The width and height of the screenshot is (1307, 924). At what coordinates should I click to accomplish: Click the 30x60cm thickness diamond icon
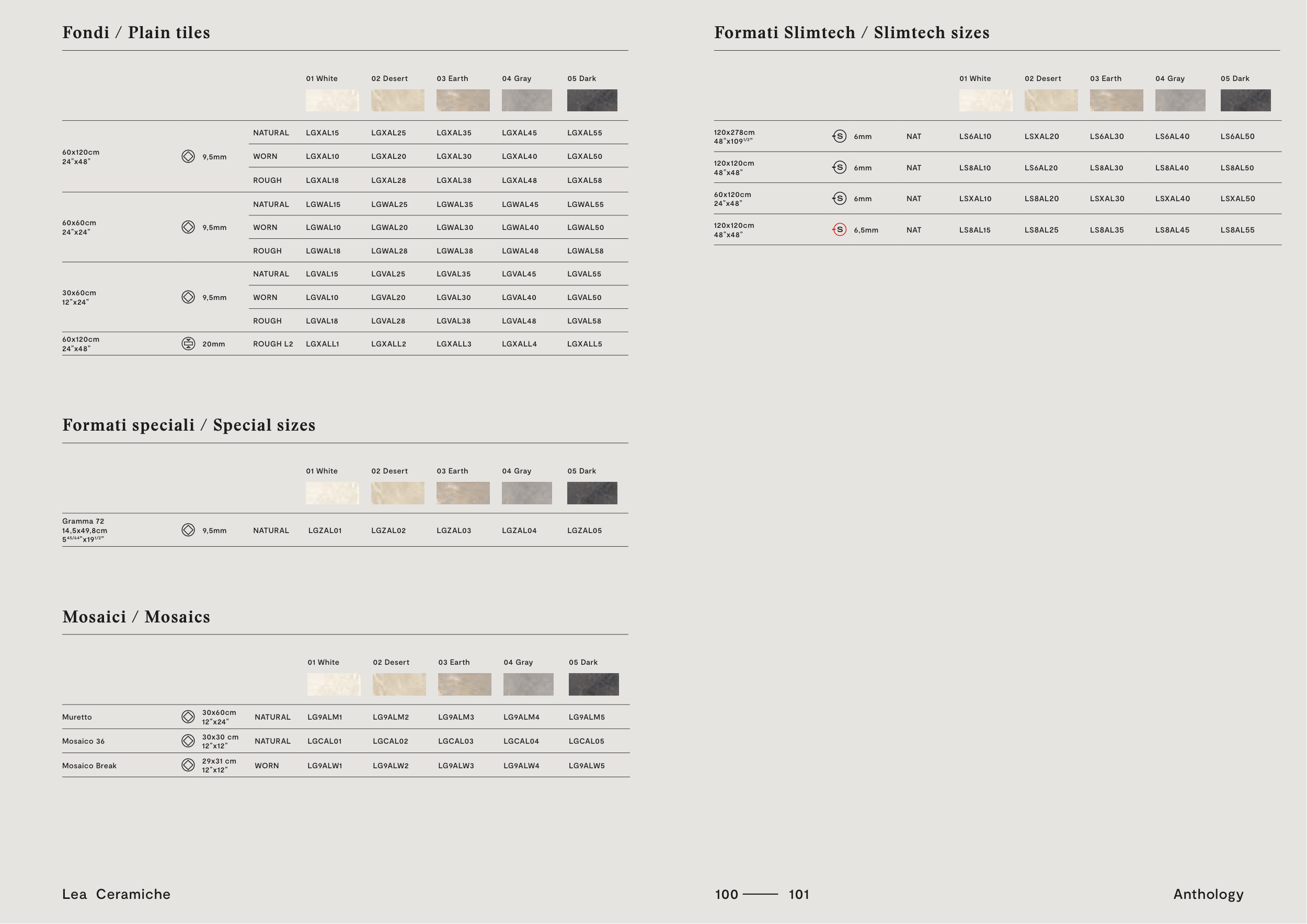click(188, 297)
